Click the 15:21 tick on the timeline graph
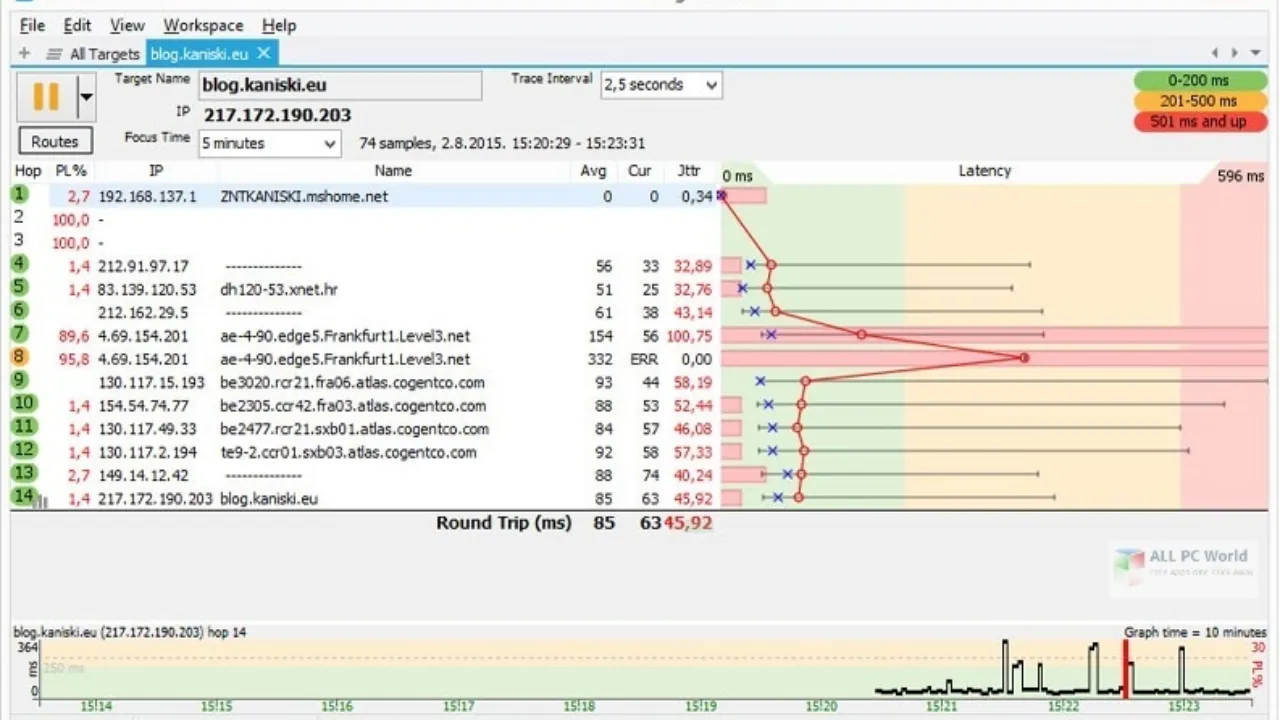 click(941, 706)
